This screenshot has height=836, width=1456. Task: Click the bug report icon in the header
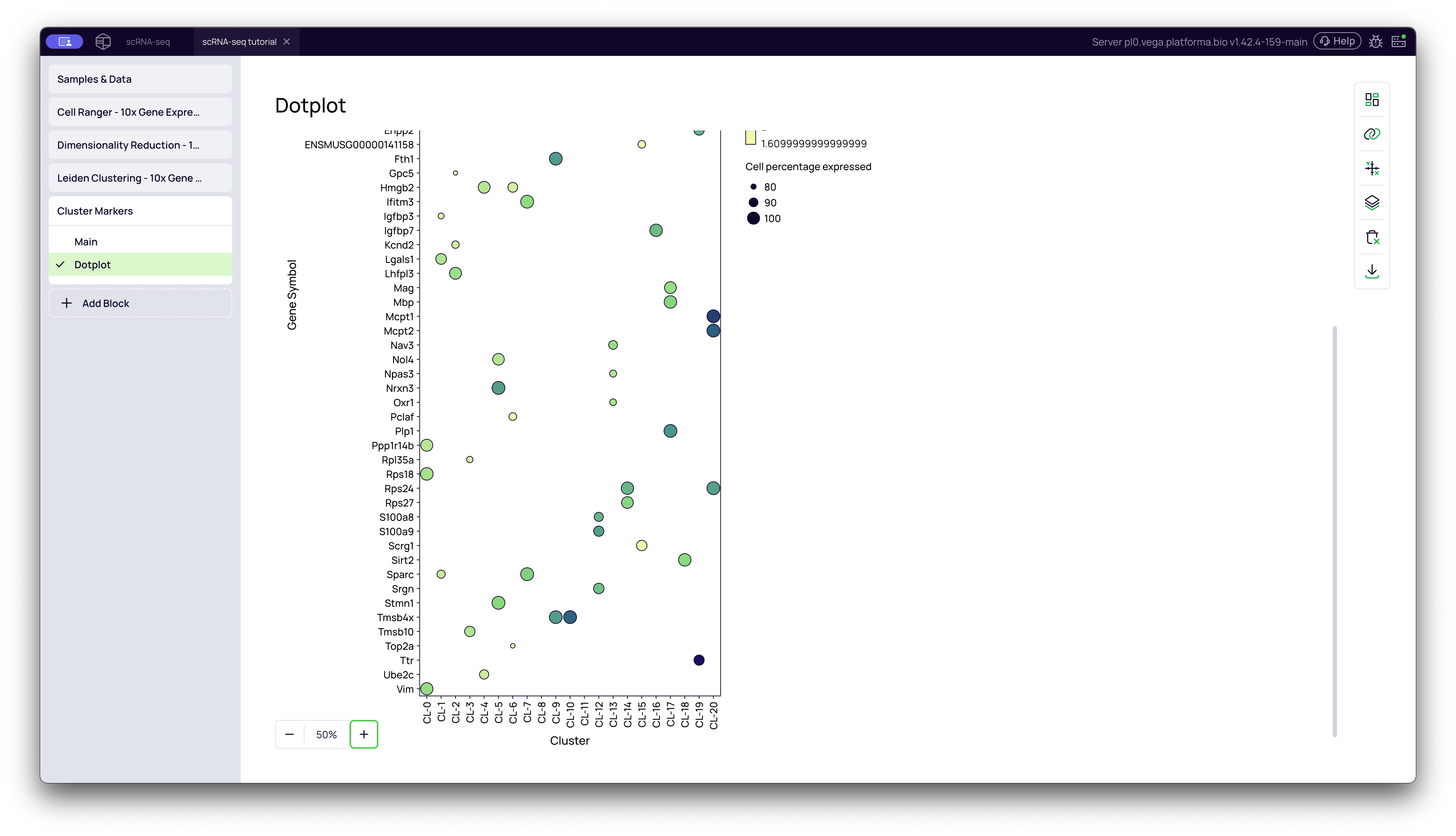(1376, 41)
